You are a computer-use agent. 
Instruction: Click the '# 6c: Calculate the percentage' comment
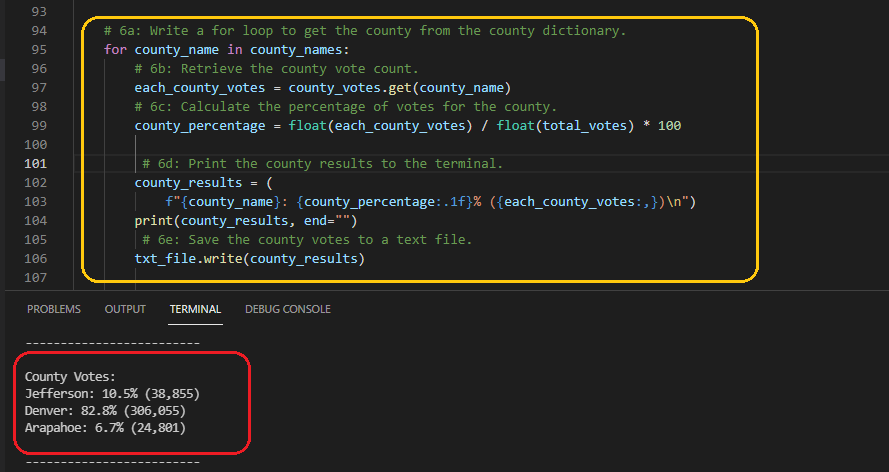pos(346,107)
